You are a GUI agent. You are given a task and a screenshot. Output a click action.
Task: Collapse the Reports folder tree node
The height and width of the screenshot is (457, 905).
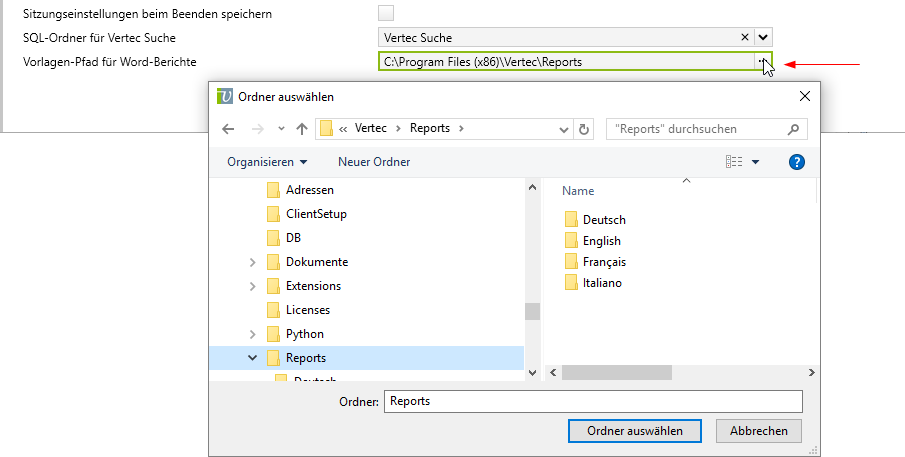(252, 358)
